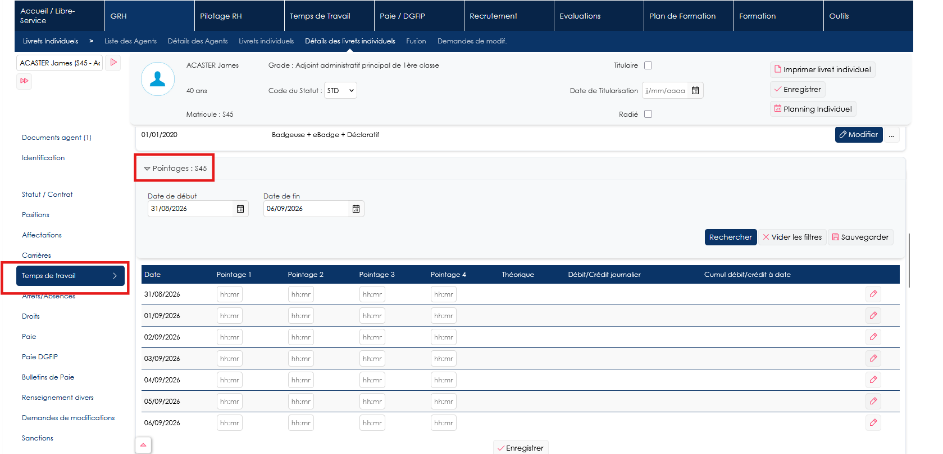The image size is (943, 454).
Task: Switch to the Demandes de modif. tab
Action: [472, 41]
